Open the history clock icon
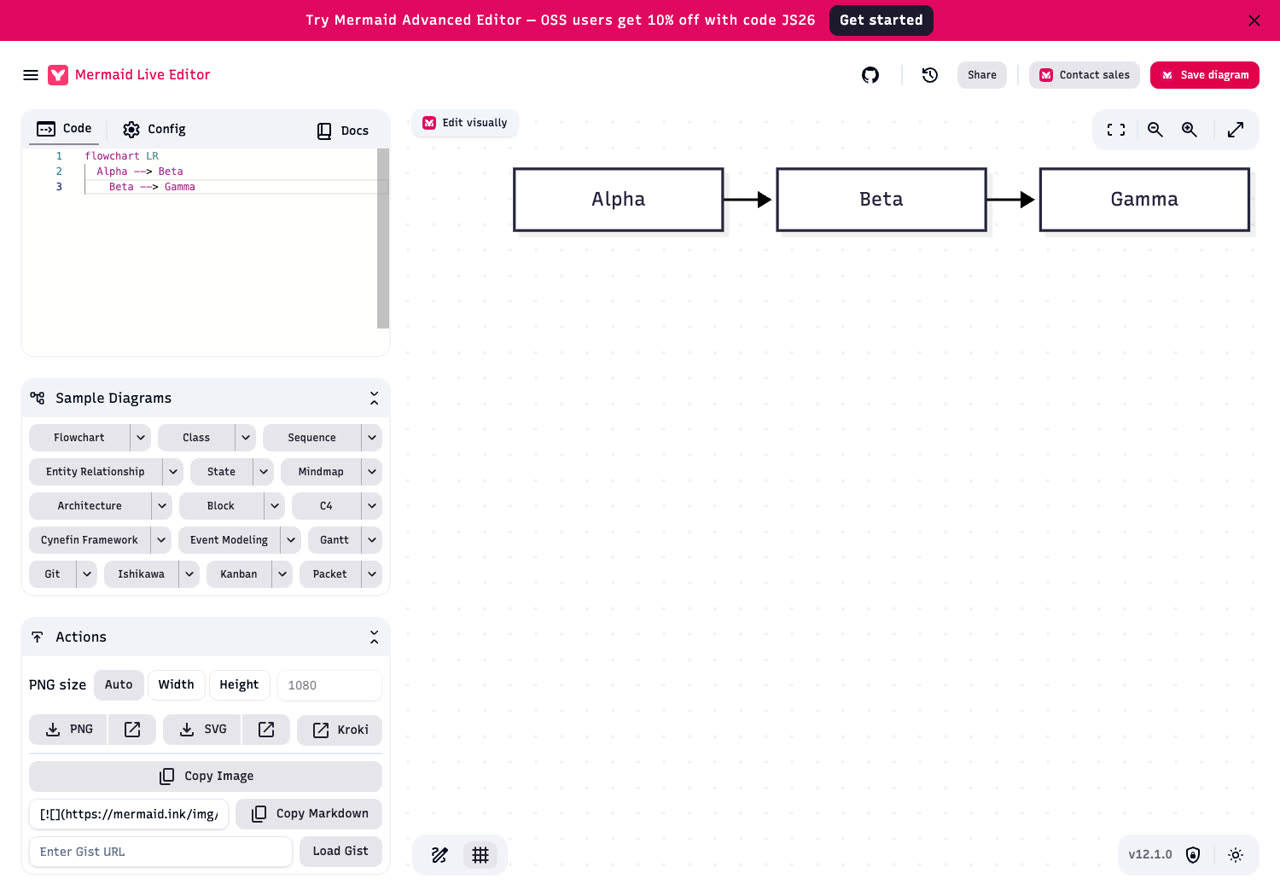This screenshot has width=1280, height=896. pos(930,75)
